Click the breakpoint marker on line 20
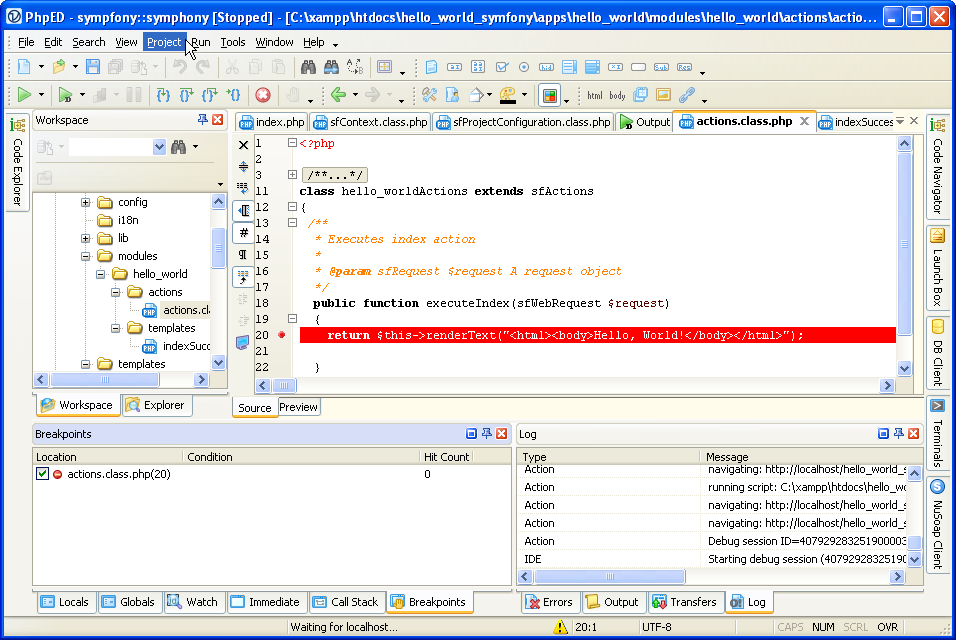956x640 pixels. pyautogui.click(x=283, y=335)
